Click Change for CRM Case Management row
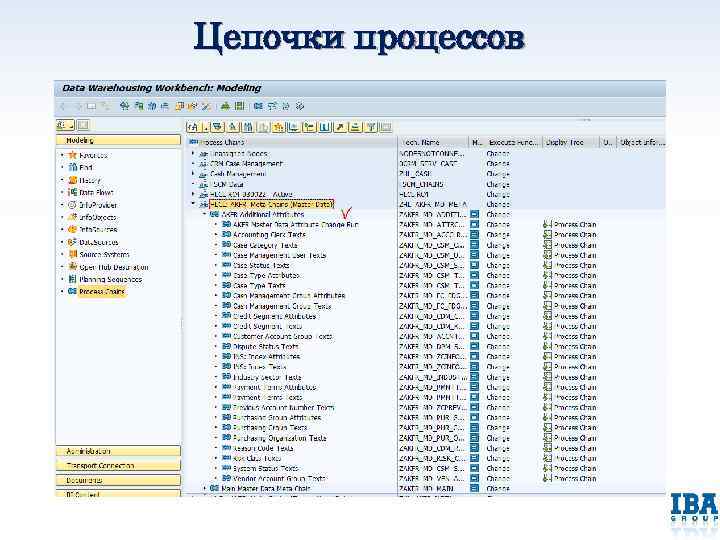The height and width of the screenshot is (540, 720). [x=498, y=163]
